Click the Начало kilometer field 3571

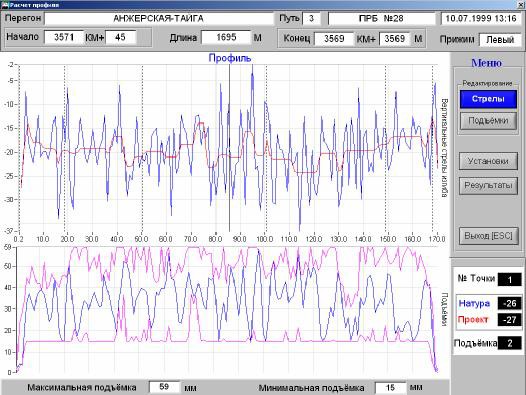[64, 37]
